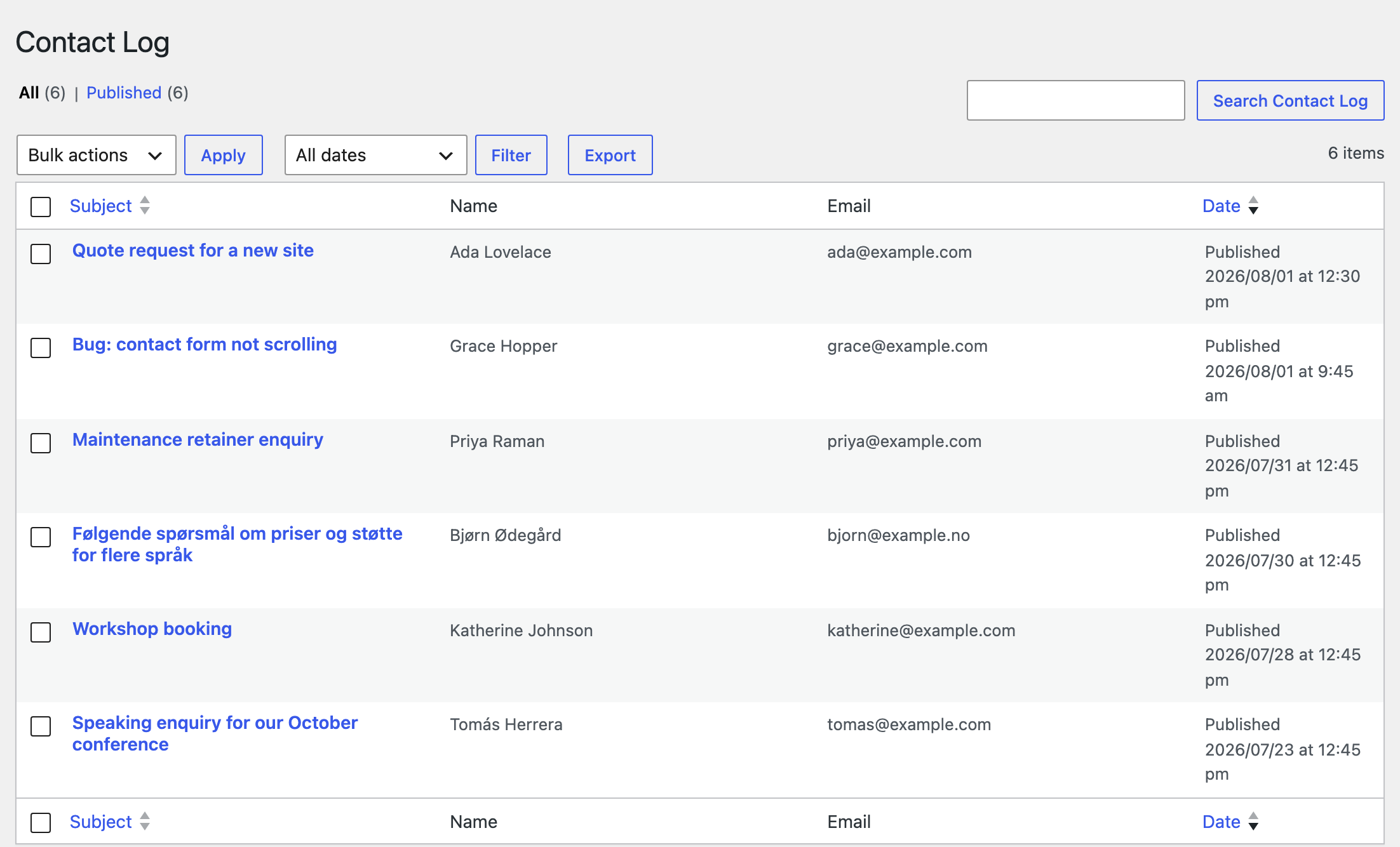Click the email bjorn@example.no
Image resolution: width=1400 pixels, height=847 pixels.
click(898, 535)
